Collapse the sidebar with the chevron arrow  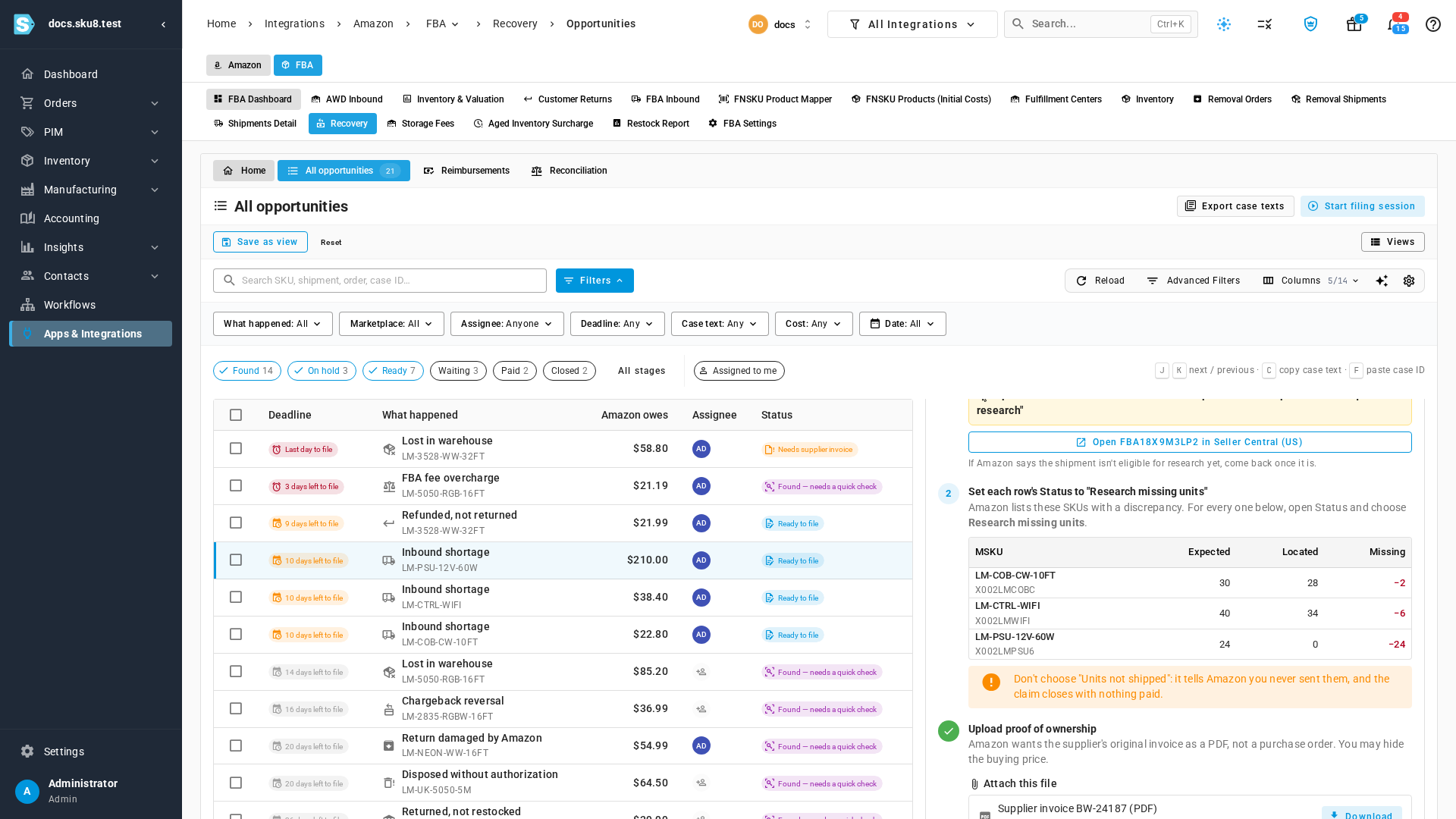click(163, 24)
